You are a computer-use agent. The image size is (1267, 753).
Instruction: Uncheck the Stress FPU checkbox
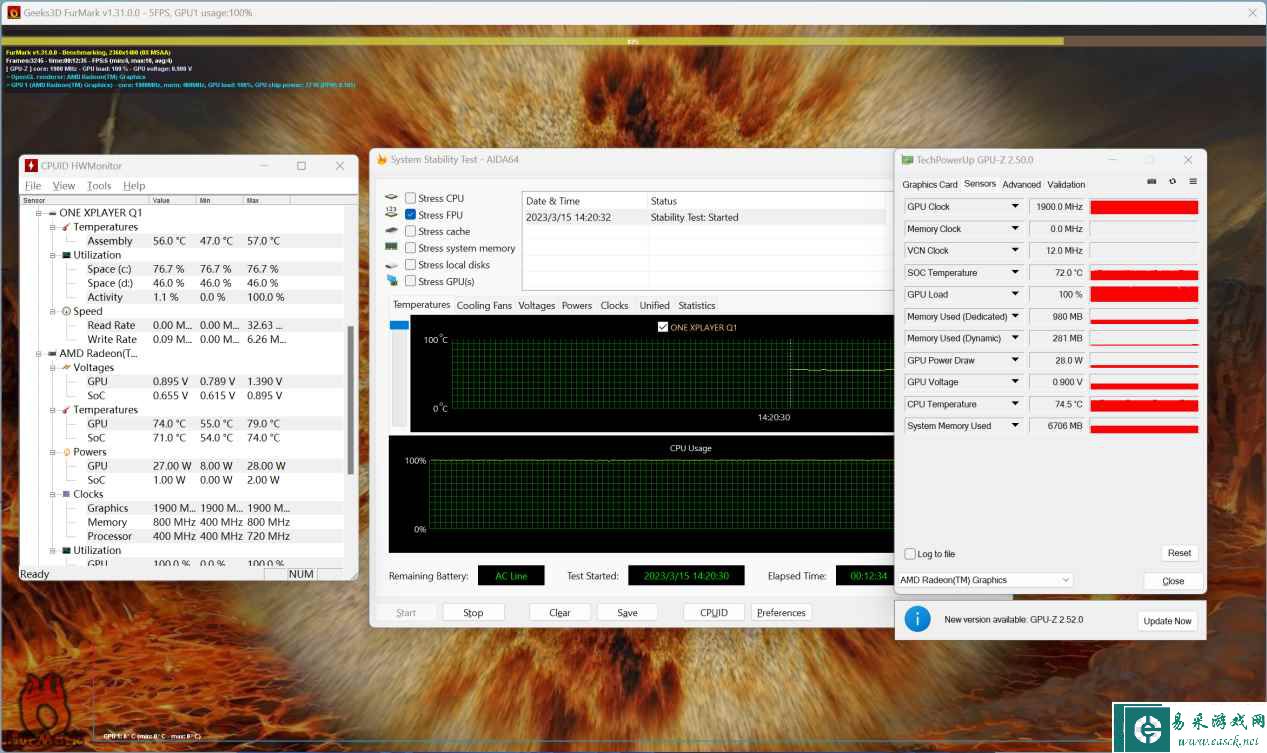(x=410, y=214)
